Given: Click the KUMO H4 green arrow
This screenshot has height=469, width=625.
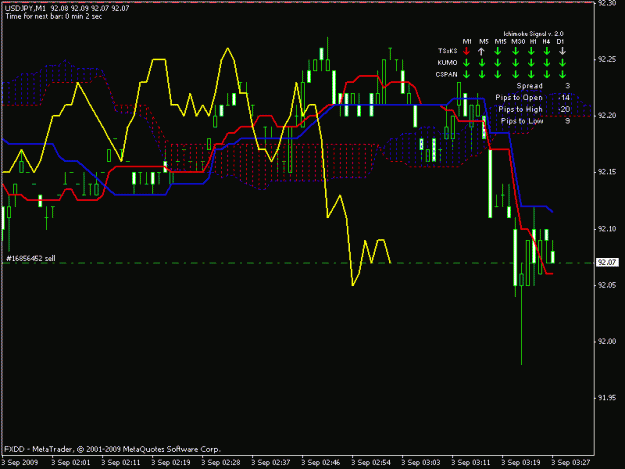Looking at the screenshot, I should pyautogui.click(x=547, y=63).
